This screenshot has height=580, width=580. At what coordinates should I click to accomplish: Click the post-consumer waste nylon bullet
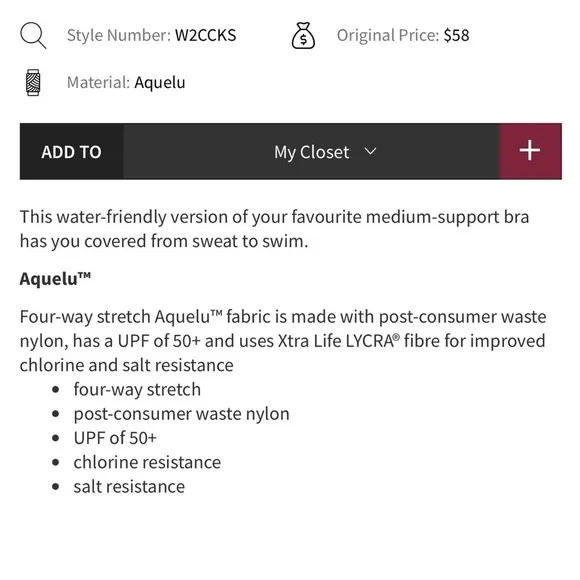tap(181, 414)
